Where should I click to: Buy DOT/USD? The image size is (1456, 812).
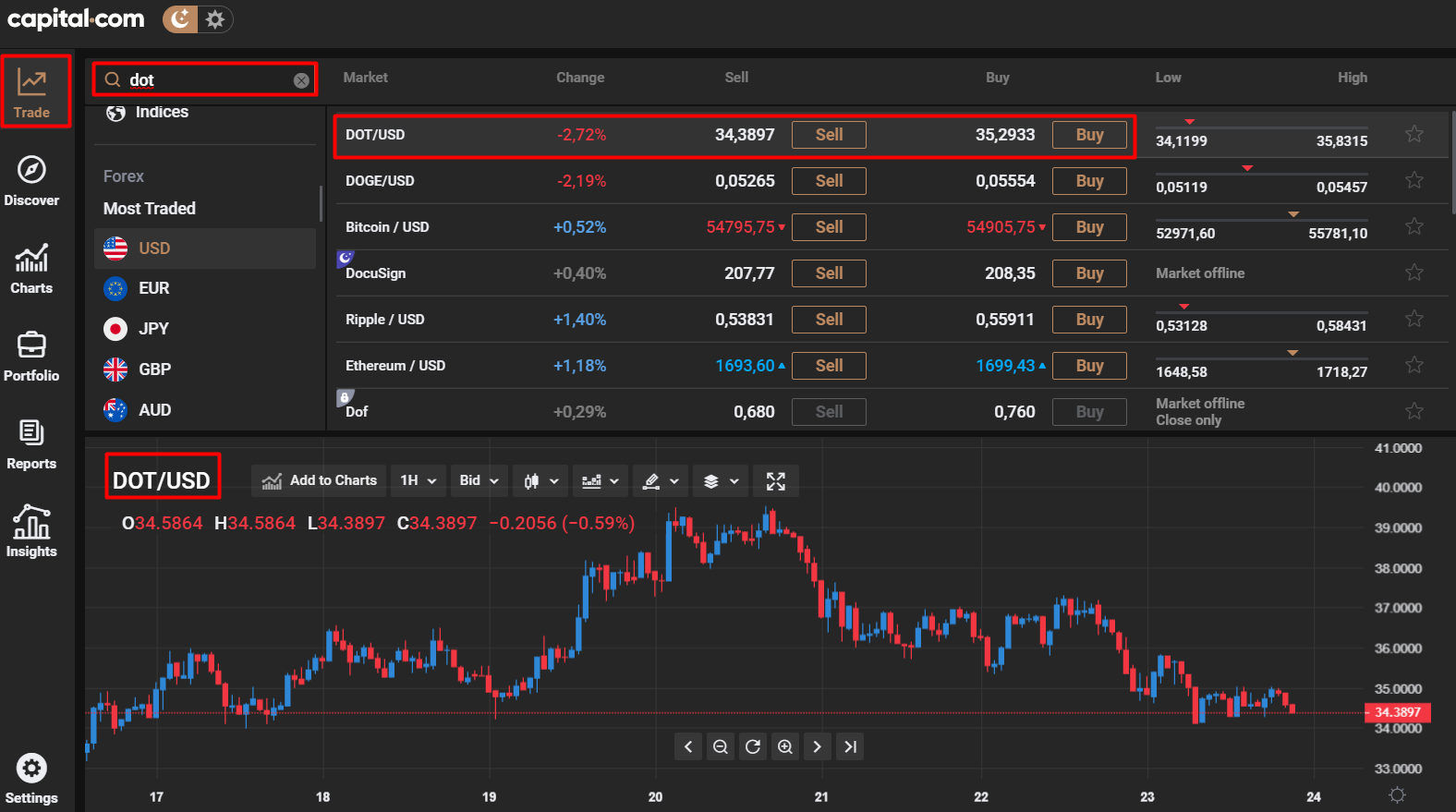[x=1089, y=135]
